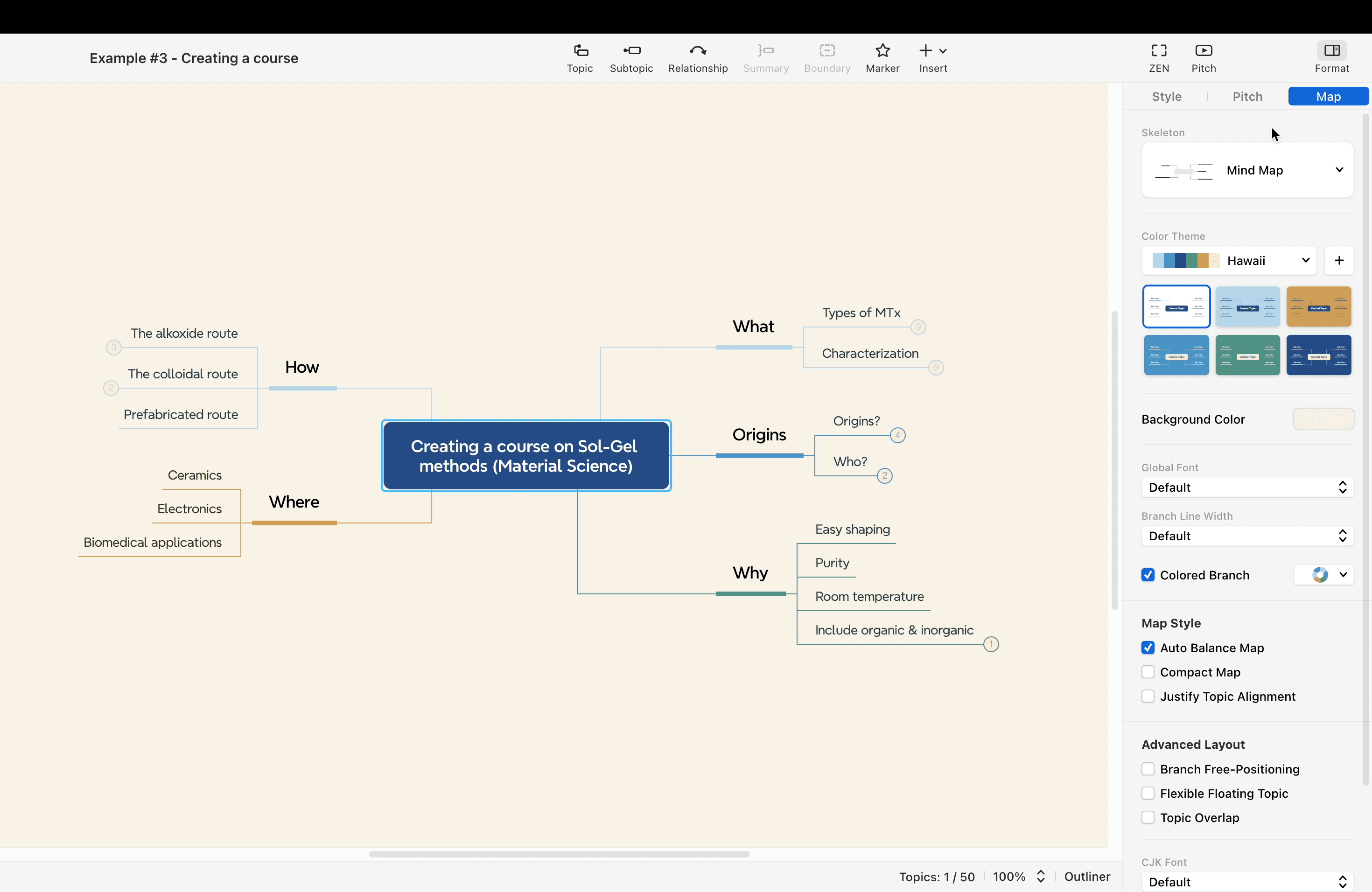Toggle the Format sidebar panel
The width and height of the screenshot is (1372, 892).
tap(1332, 58)
